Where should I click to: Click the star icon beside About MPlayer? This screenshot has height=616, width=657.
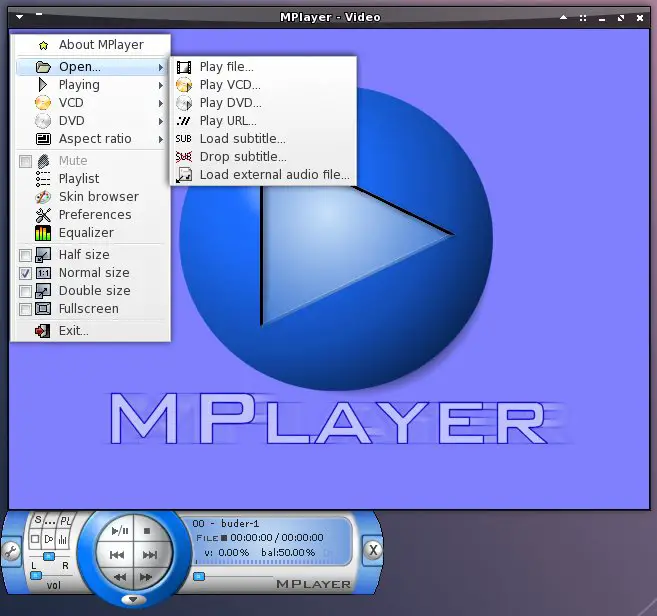pos(43,45)
